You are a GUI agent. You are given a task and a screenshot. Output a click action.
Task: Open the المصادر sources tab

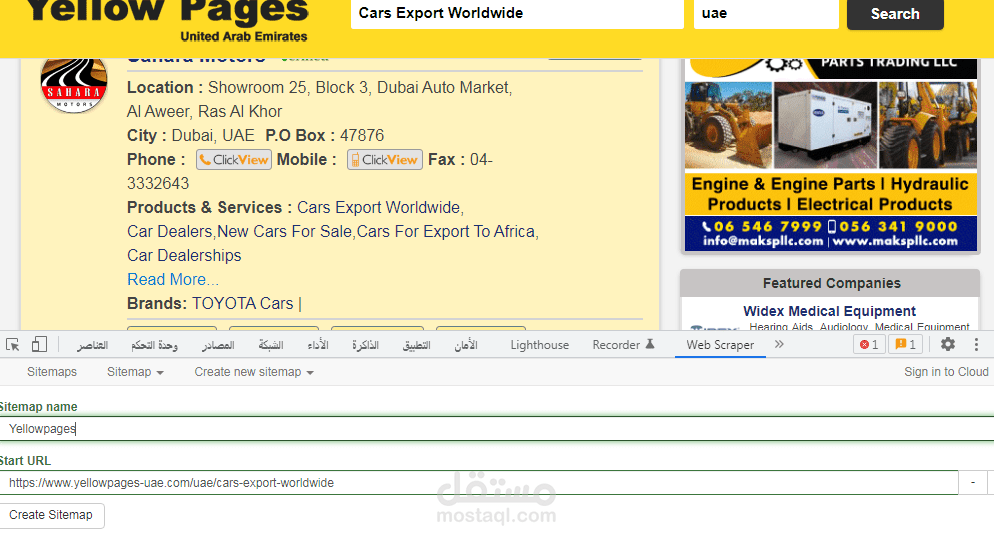point(218,345)
